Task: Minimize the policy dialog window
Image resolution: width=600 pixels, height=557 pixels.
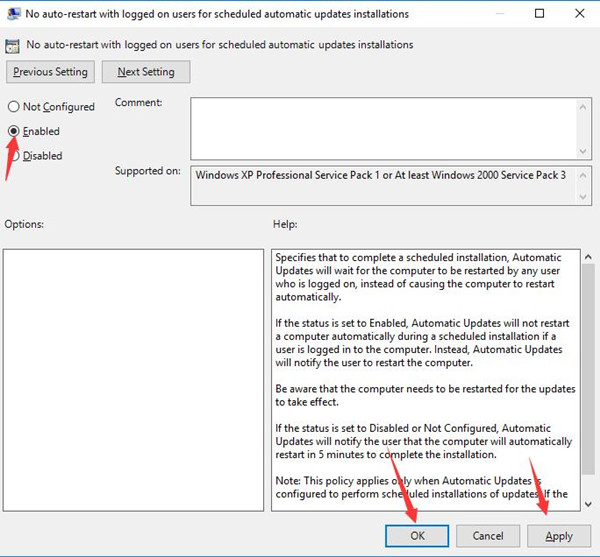Action: click(x=499, y=14)
